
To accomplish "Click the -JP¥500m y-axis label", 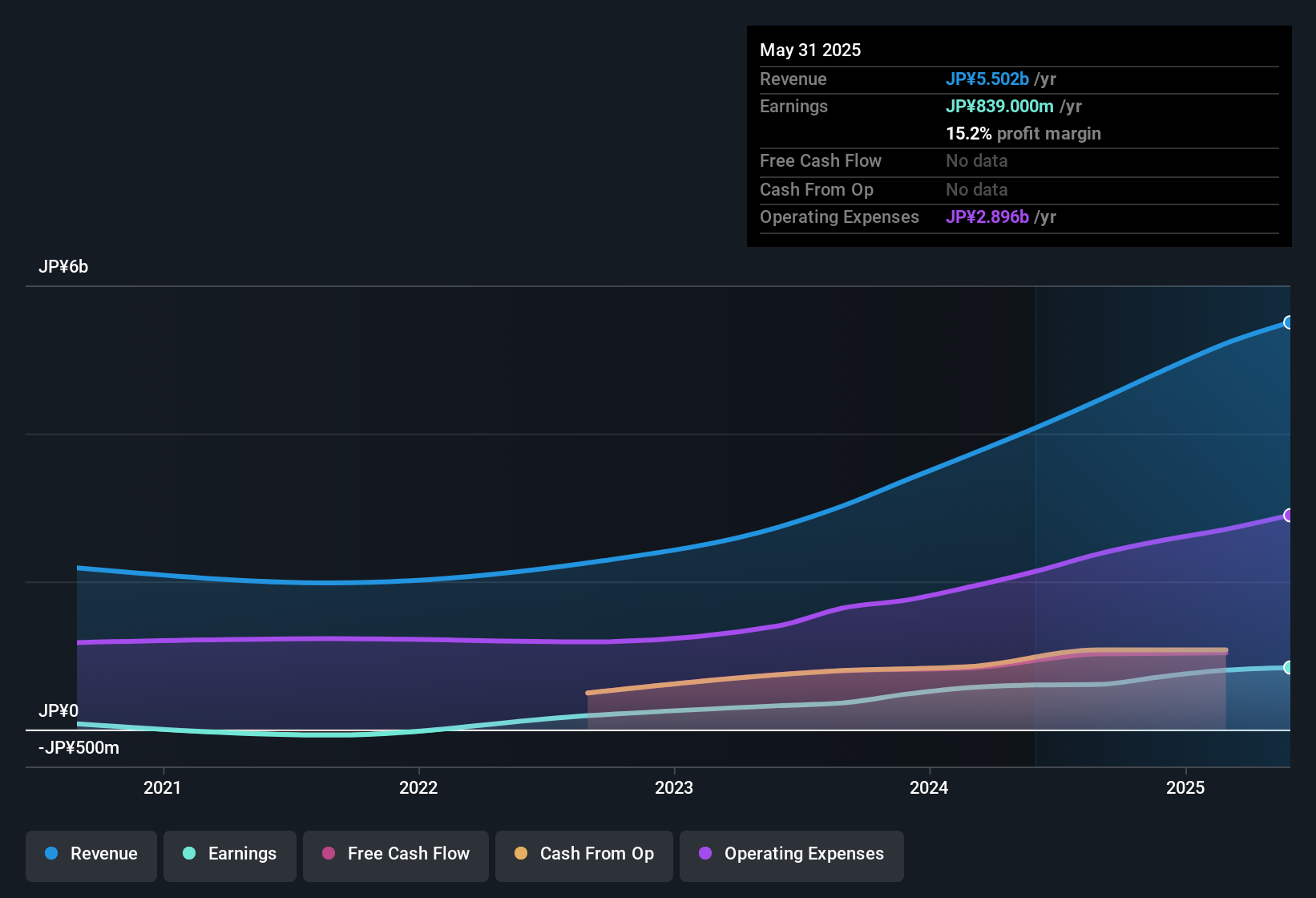I will tap(79, 748).
